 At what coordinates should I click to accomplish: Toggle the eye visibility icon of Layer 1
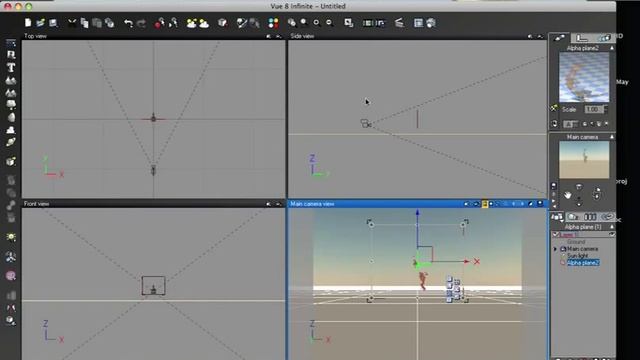pos(611,235)
